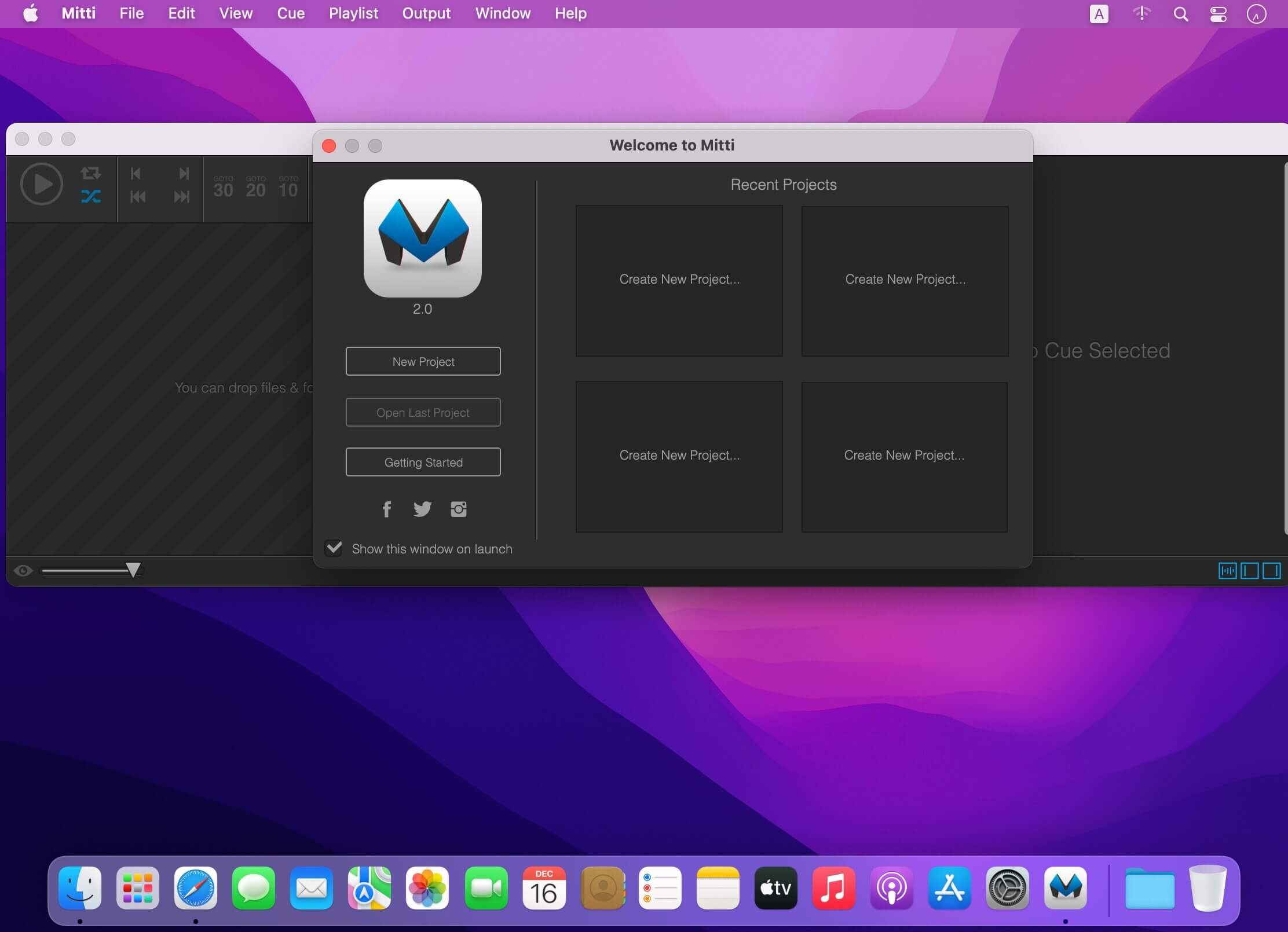This screenshot has width=1288, height=932.
Task: Click the New Project button
Action: pos(423,361)
